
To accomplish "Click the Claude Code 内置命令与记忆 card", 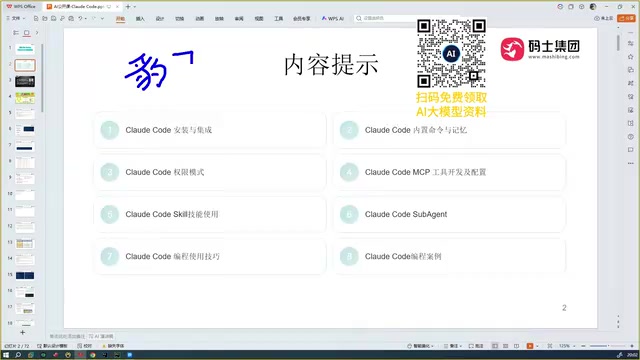I will pyautogui.click(x=449, y=130).
